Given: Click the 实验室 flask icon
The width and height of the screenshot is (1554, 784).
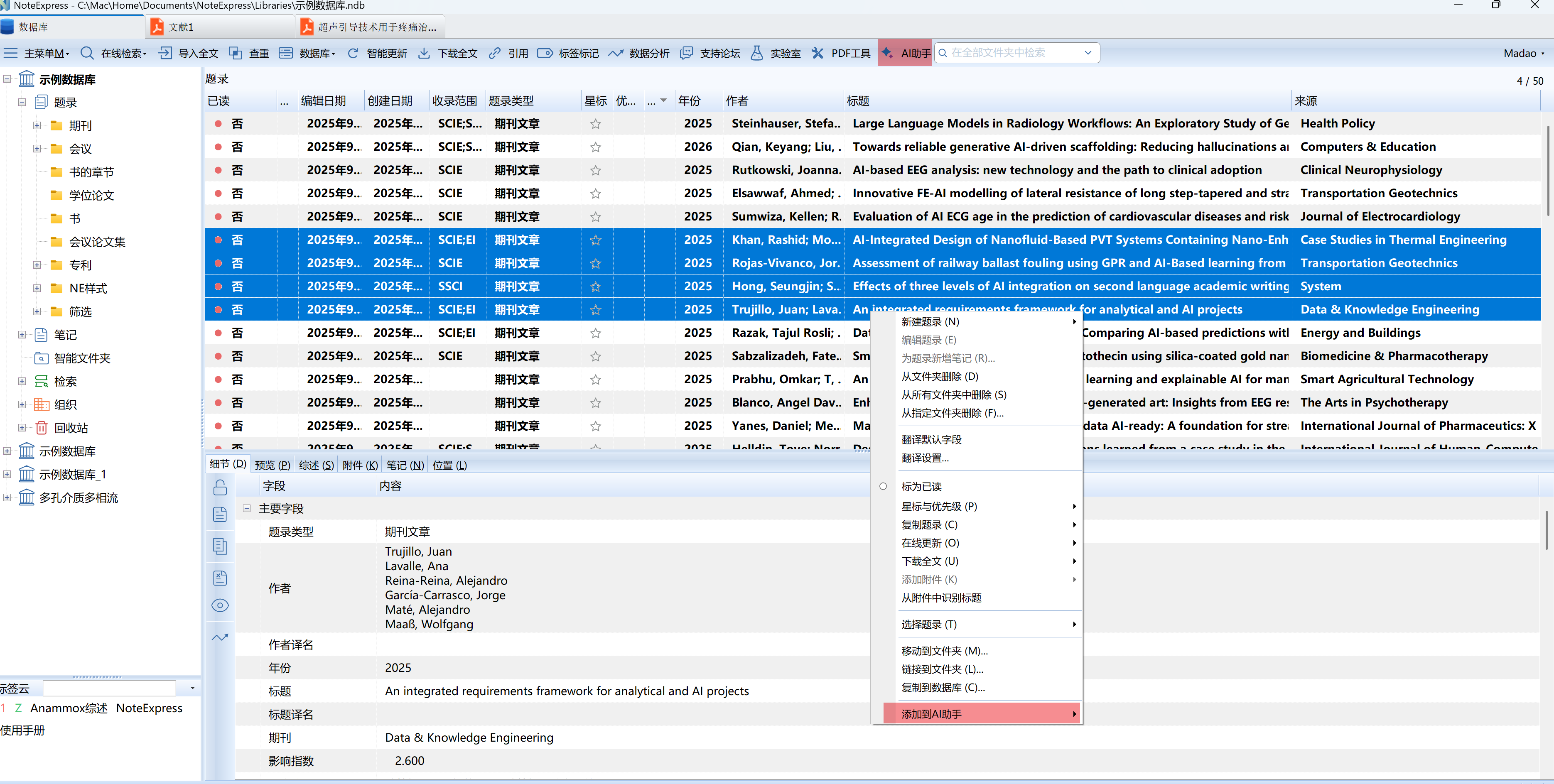Looking at the screenshot, I should 756,53.
